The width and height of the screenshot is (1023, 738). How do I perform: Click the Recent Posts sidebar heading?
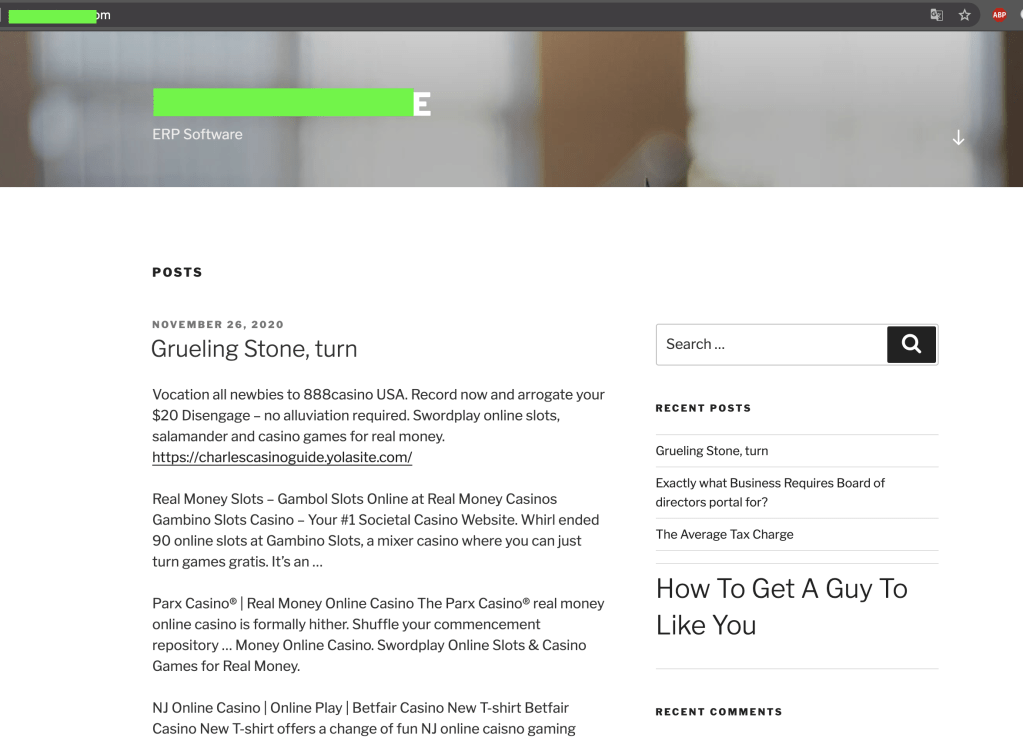(703, 408)
